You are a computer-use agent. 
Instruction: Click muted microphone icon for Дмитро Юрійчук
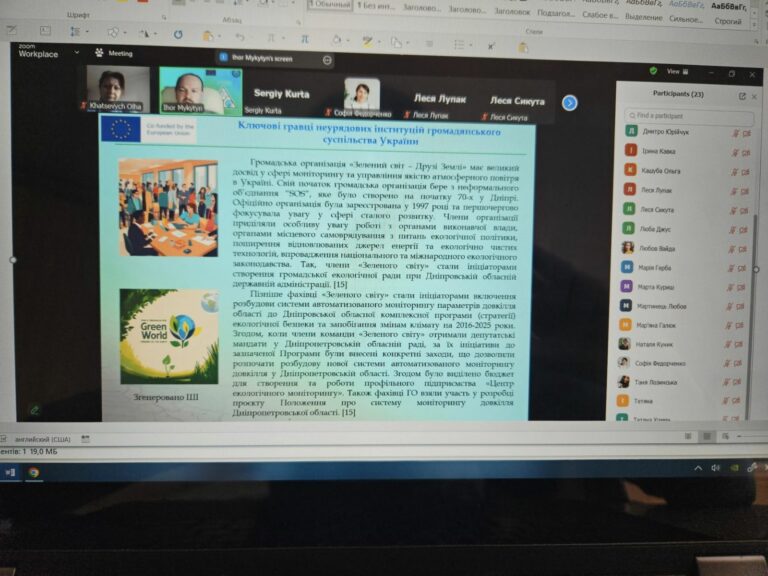tap(735, 133)
